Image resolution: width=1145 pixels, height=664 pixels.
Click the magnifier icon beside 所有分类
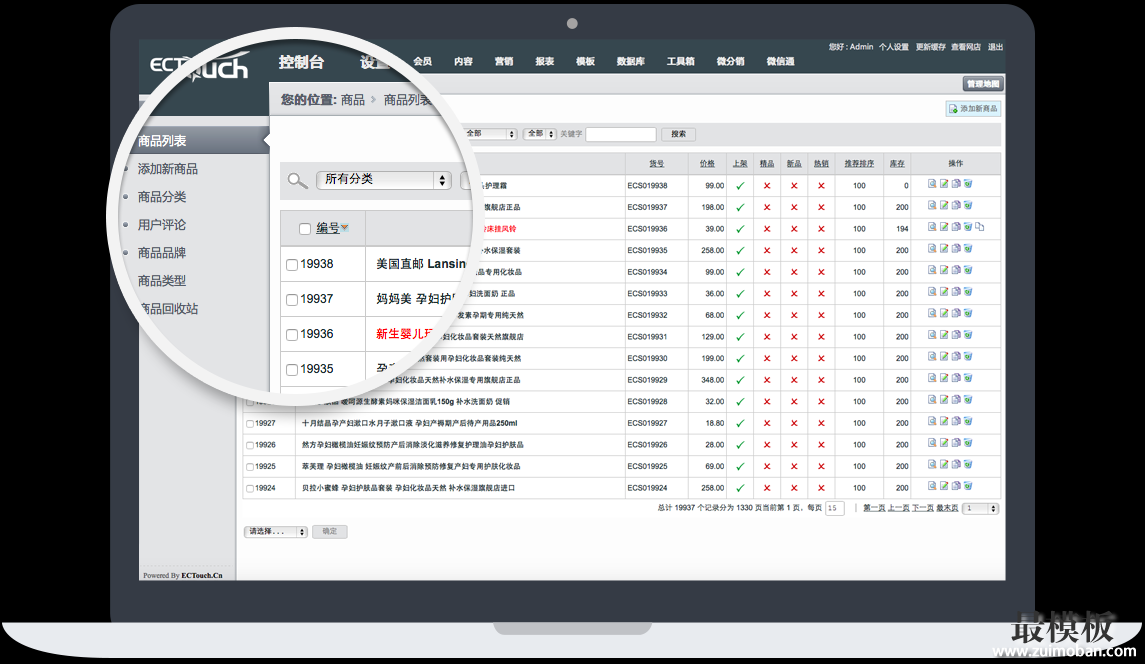(297, 180)
